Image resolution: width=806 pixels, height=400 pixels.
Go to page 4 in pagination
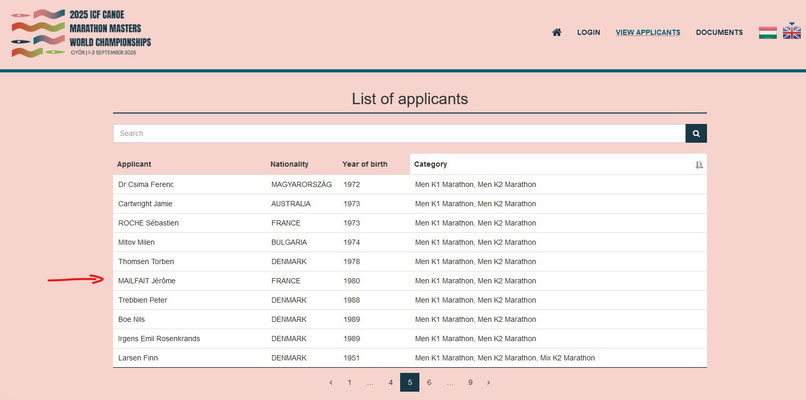pos(390,382)
